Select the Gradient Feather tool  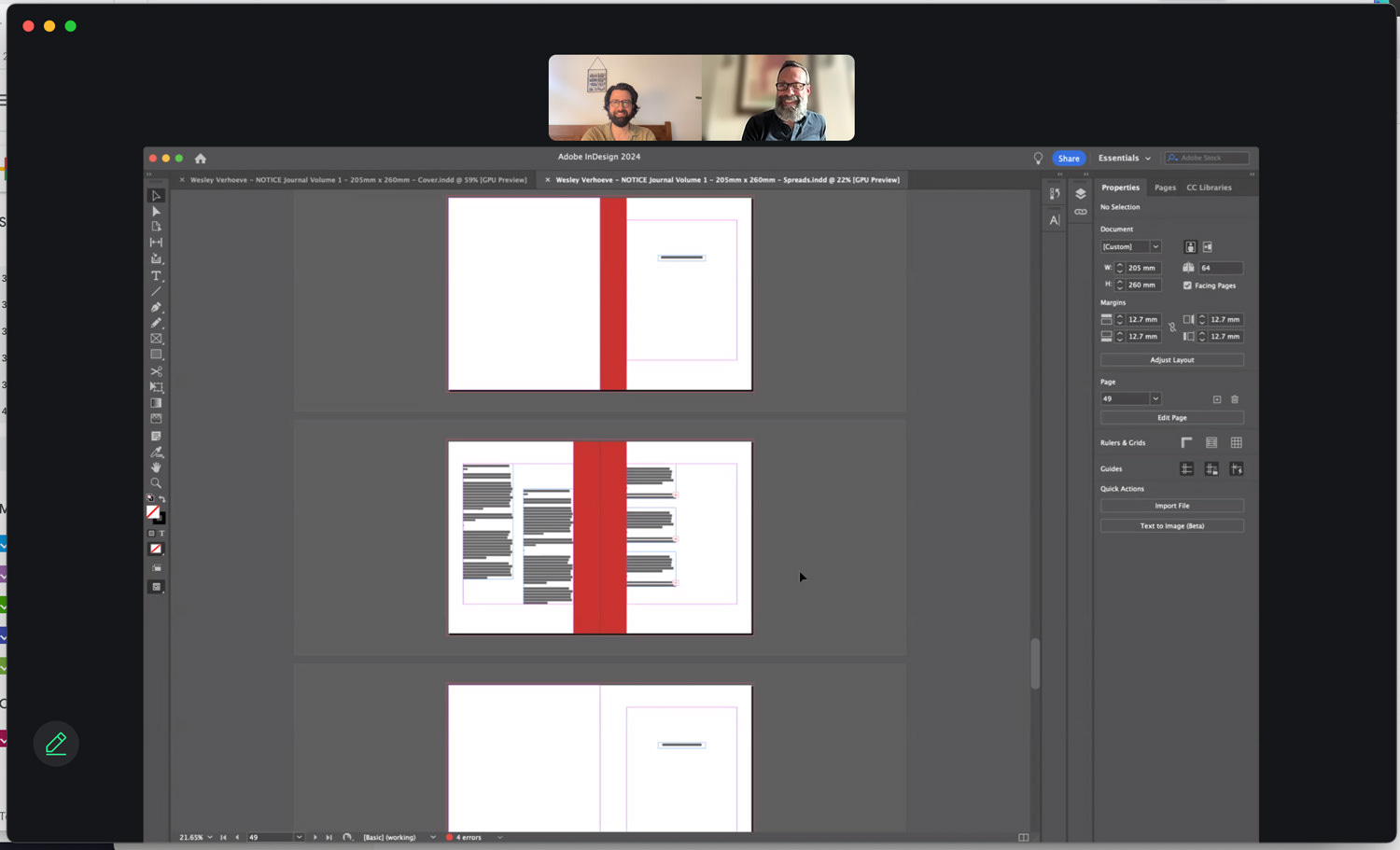pos(156,419)
